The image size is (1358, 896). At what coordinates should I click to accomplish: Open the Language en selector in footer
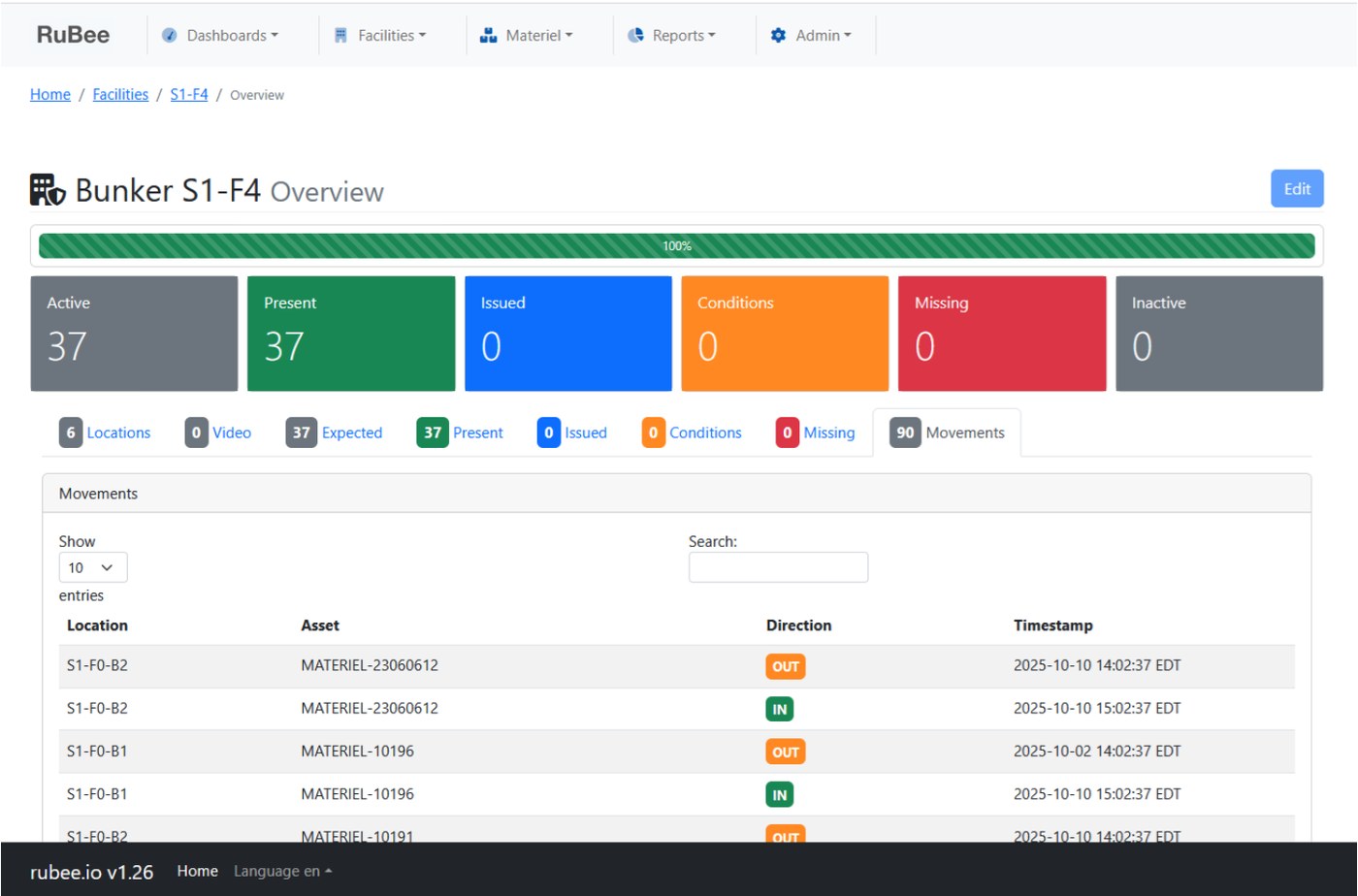pyautogui.click(x=282, y=871)
